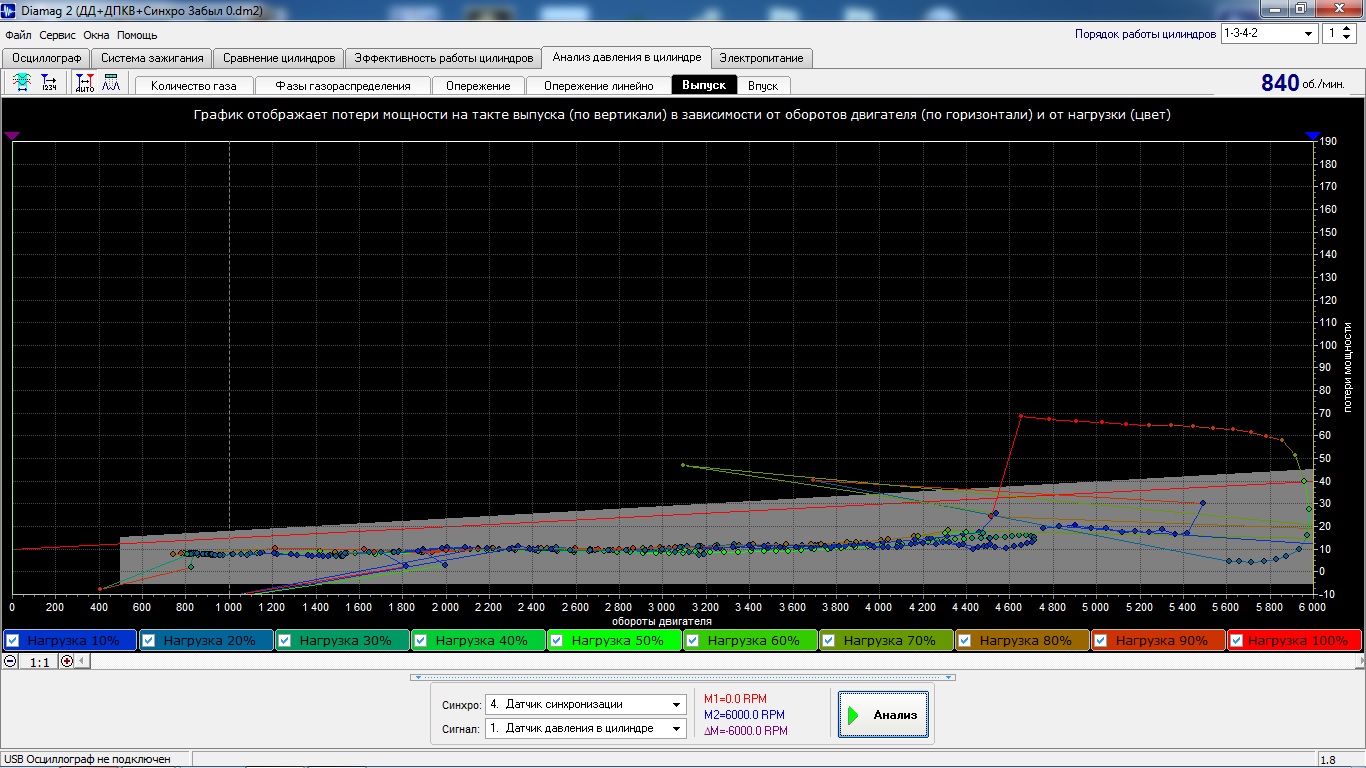Click the M2=6000.0 RPM marker value
This screenshot has width=1366, height=768.
point(744,715)
